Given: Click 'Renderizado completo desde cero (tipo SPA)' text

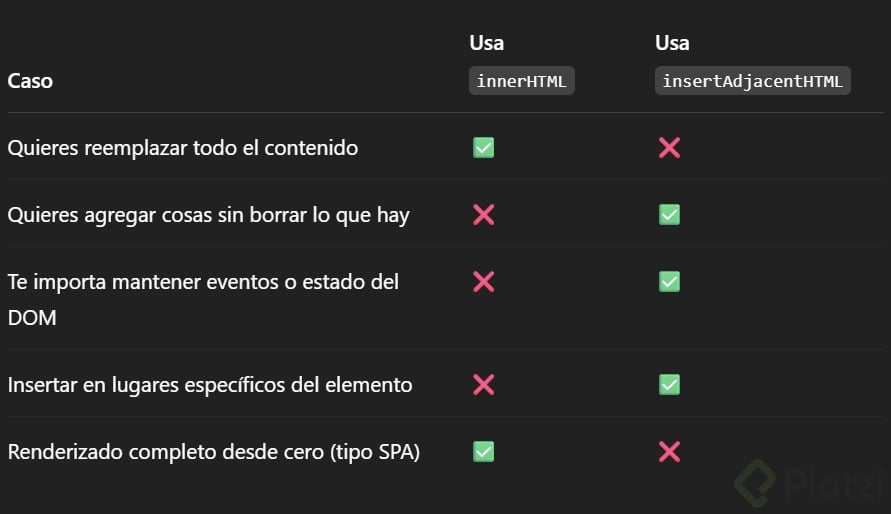Looking at the screenshot, I should pos(213,452).
